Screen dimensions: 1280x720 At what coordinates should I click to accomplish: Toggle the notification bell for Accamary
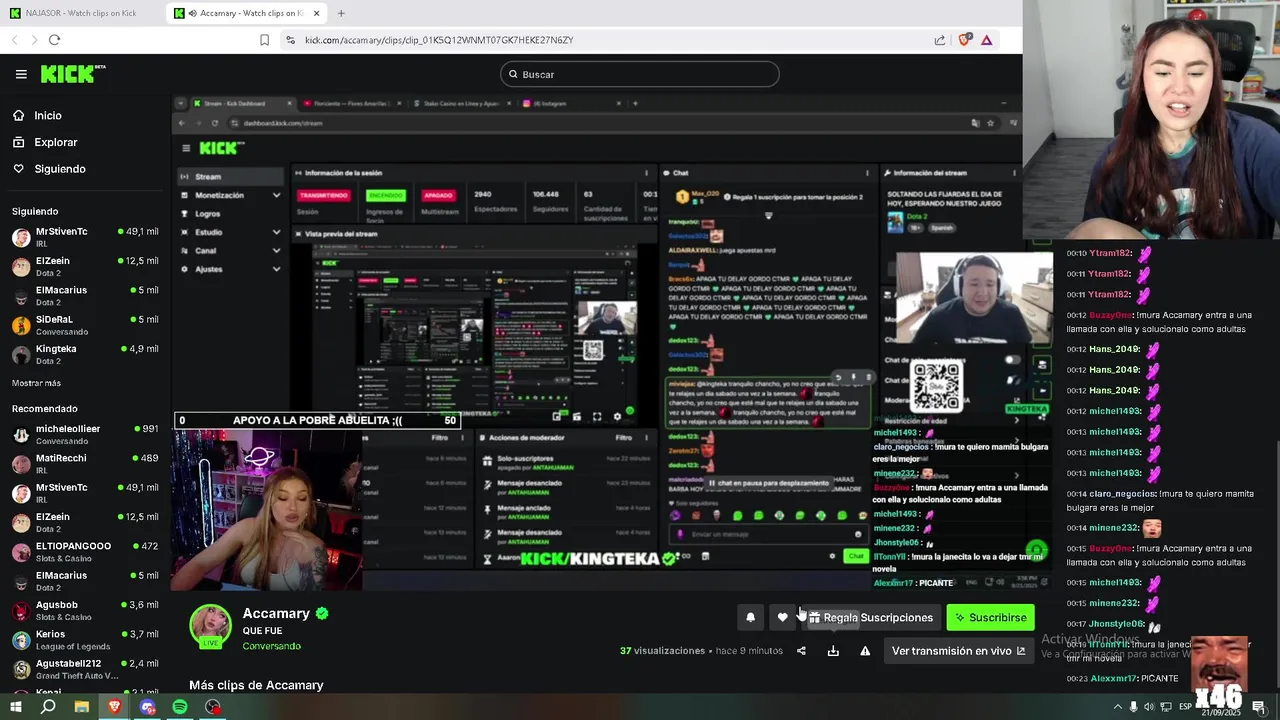(750, 617)
